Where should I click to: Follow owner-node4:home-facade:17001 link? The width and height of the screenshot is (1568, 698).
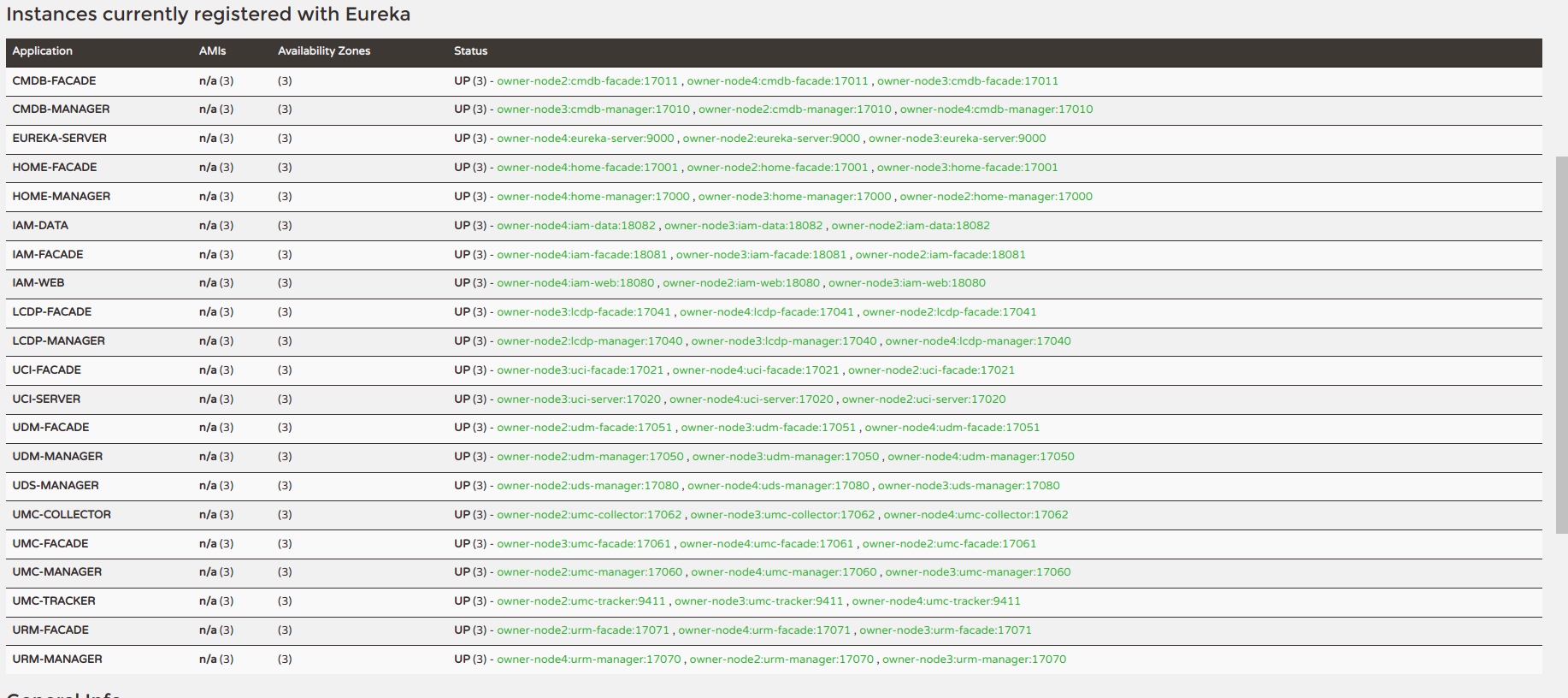[x=587, y=168]
